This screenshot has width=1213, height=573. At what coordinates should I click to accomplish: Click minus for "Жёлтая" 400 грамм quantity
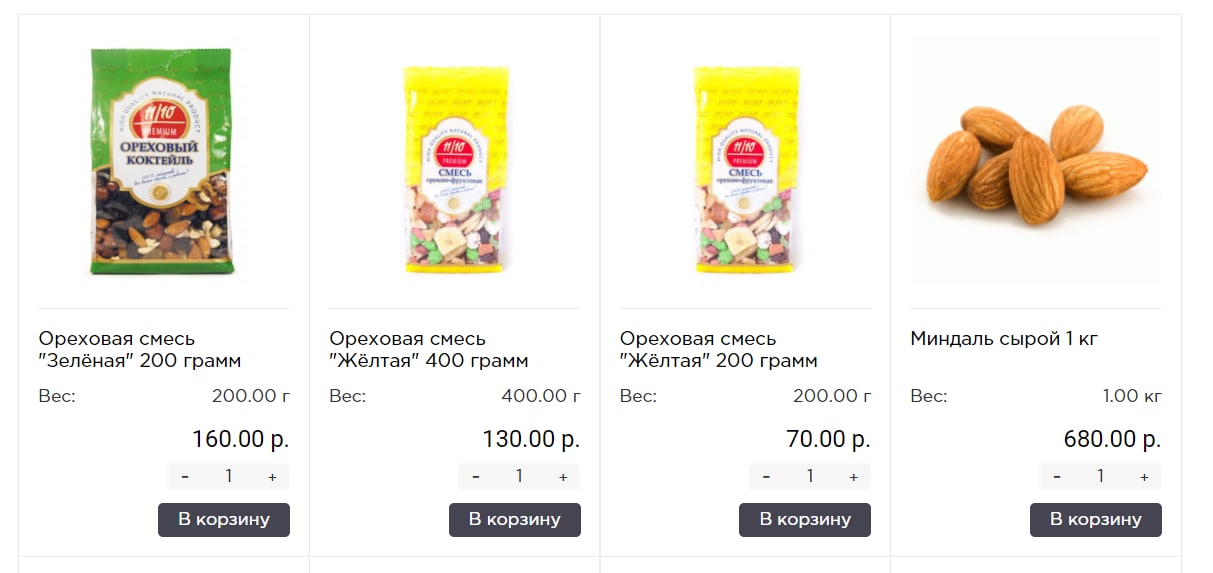click(476, 477)
